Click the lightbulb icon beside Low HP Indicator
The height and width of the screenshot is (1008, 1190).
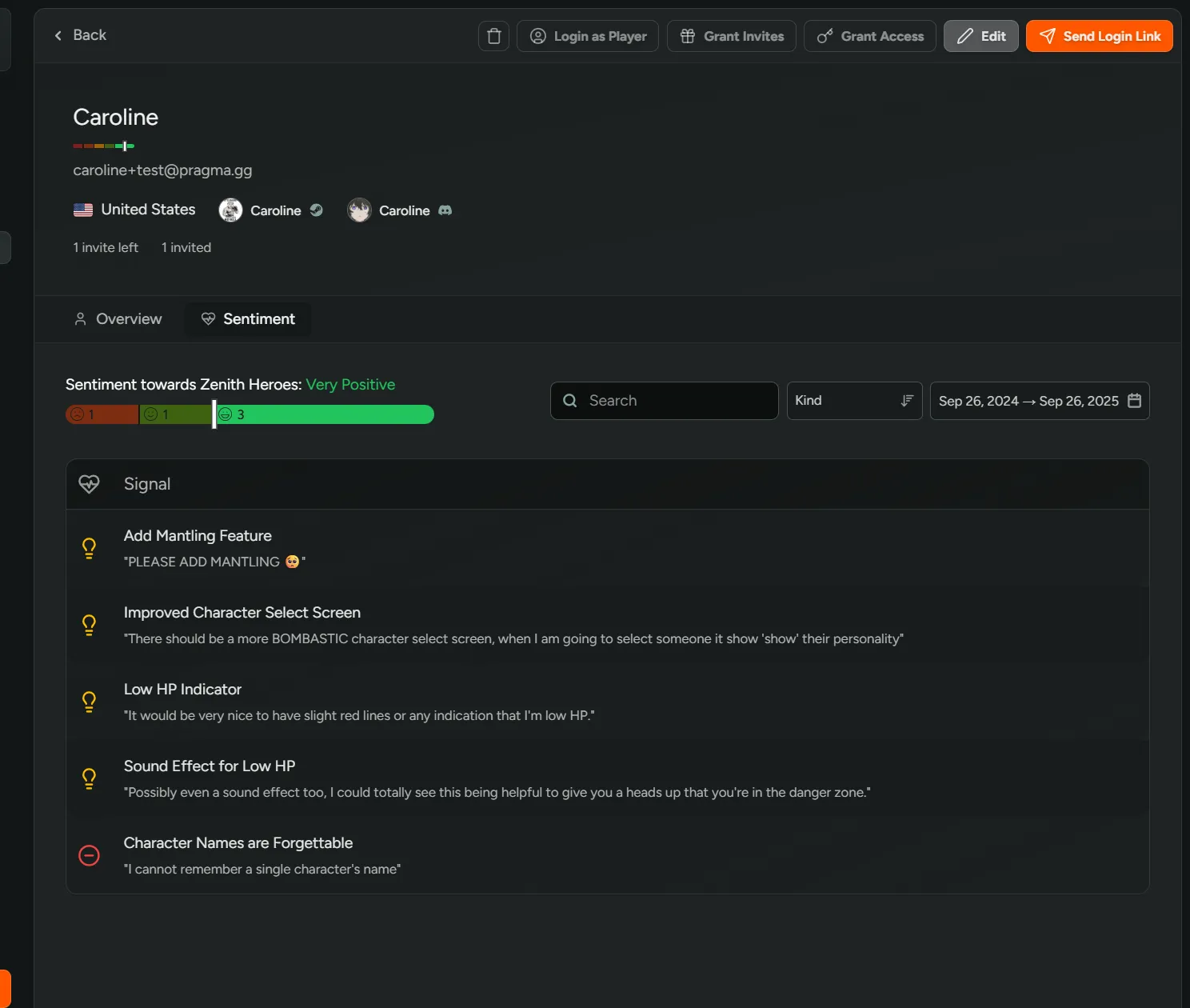click(89, 701)
